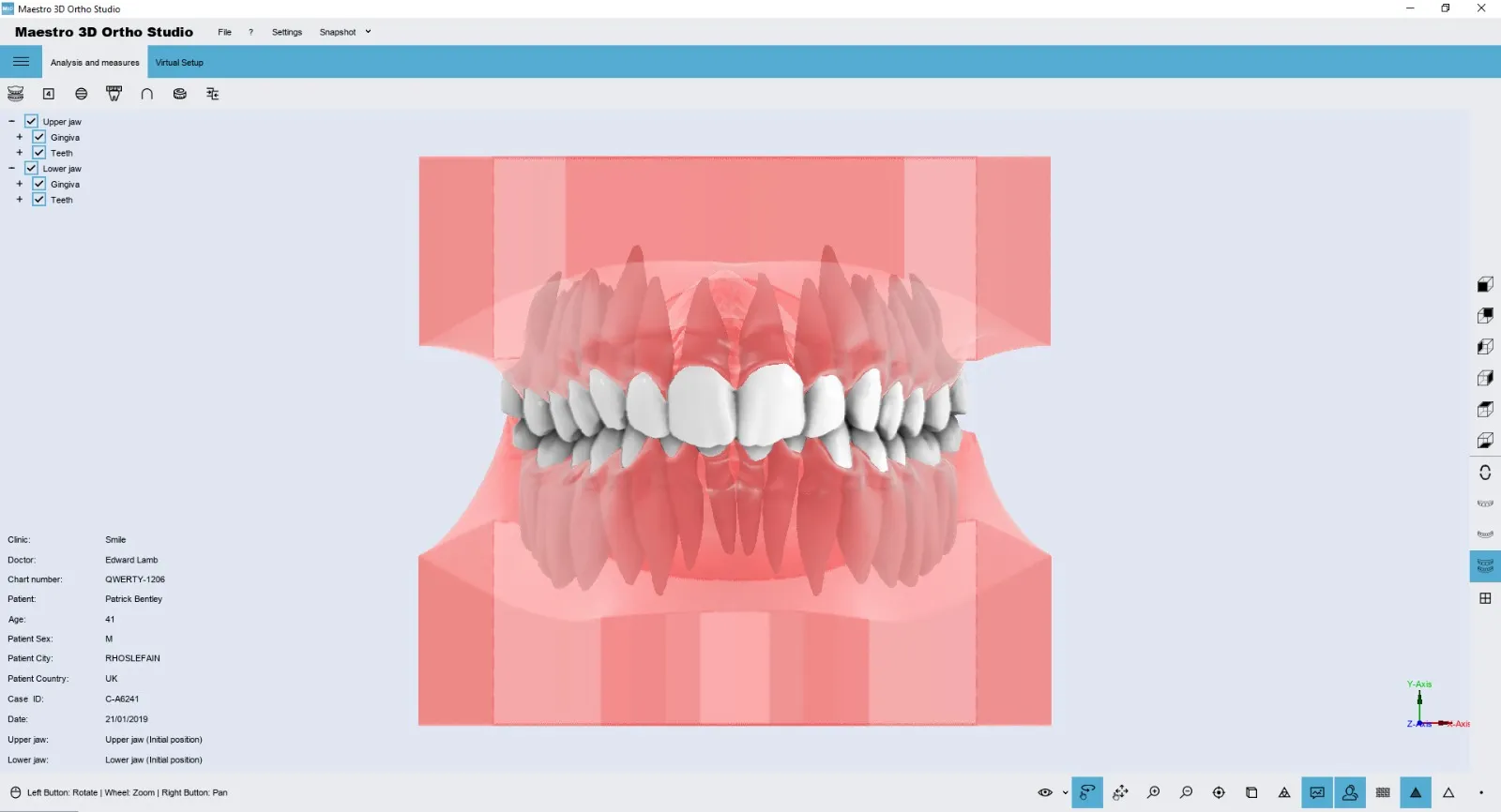Uncheck Gingiva under Lower jaw
1501x812 pixels.
click(x=39, y=184)
